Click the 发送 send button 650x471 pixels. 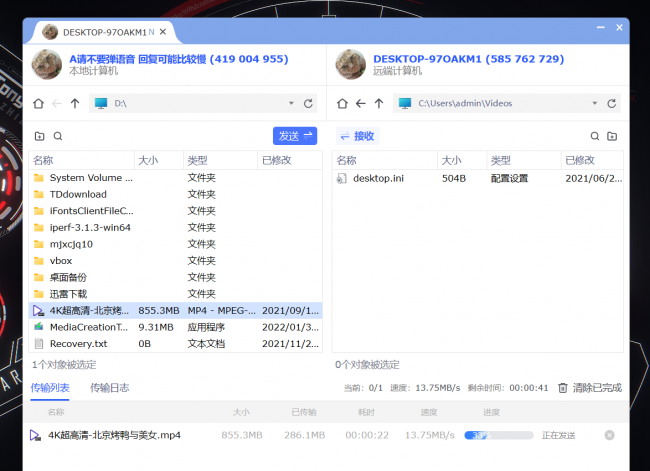pyautogui.click(x=295, y=136)
